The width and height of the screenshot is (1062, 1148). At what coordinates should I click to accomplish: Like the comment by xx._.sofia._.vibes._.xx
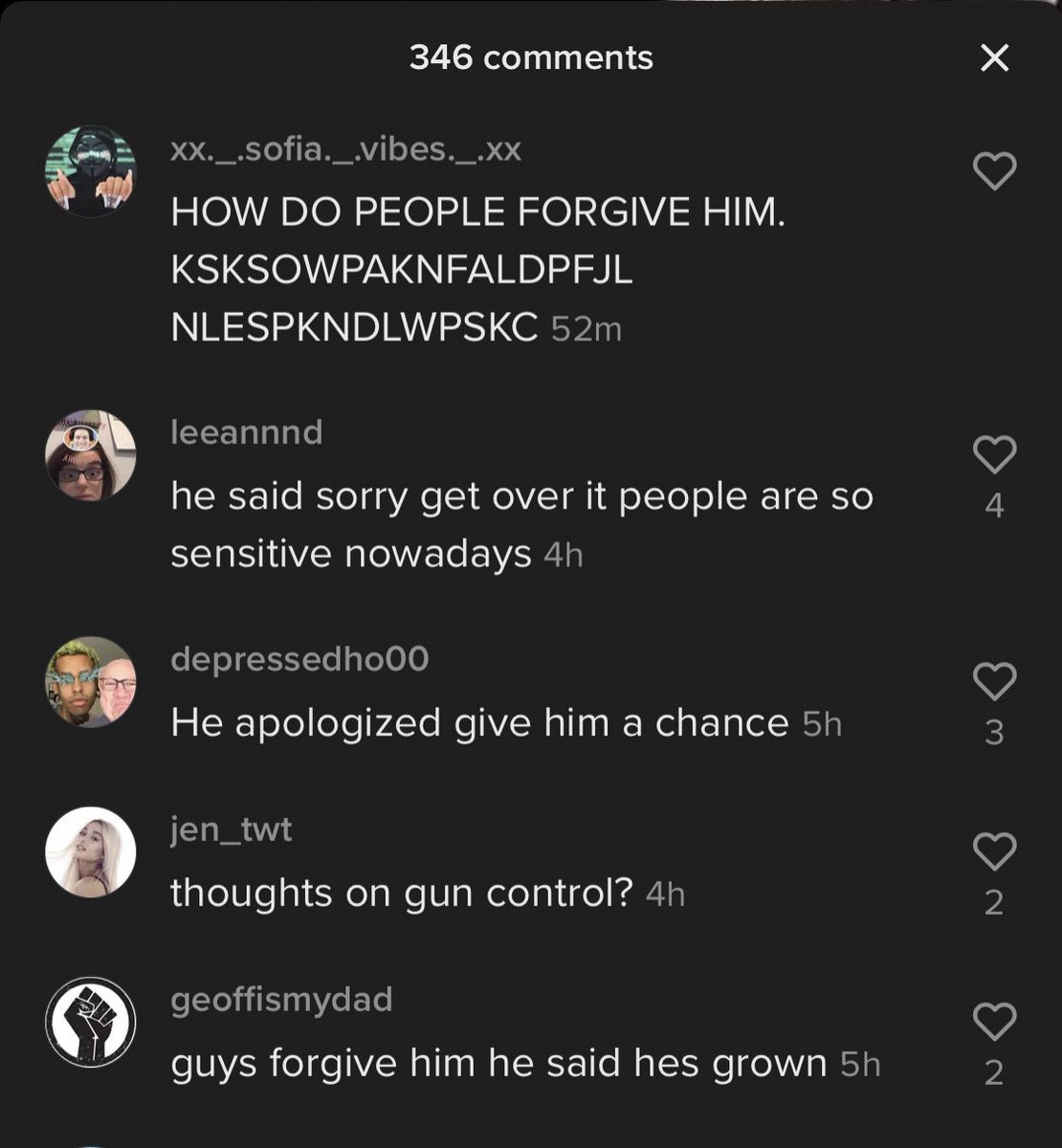pos(994,171)
